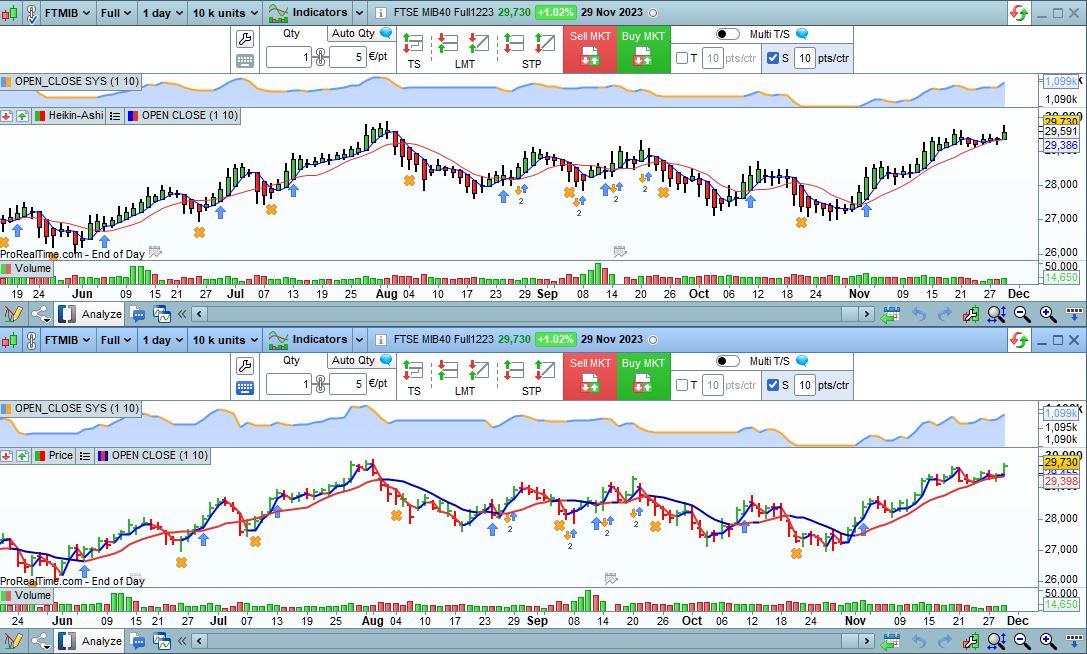Click Buy MKT in top chart
Image resolution: width=1087 pixels, height=654 pixels.
pyautogui.click(x=643, y=49)
